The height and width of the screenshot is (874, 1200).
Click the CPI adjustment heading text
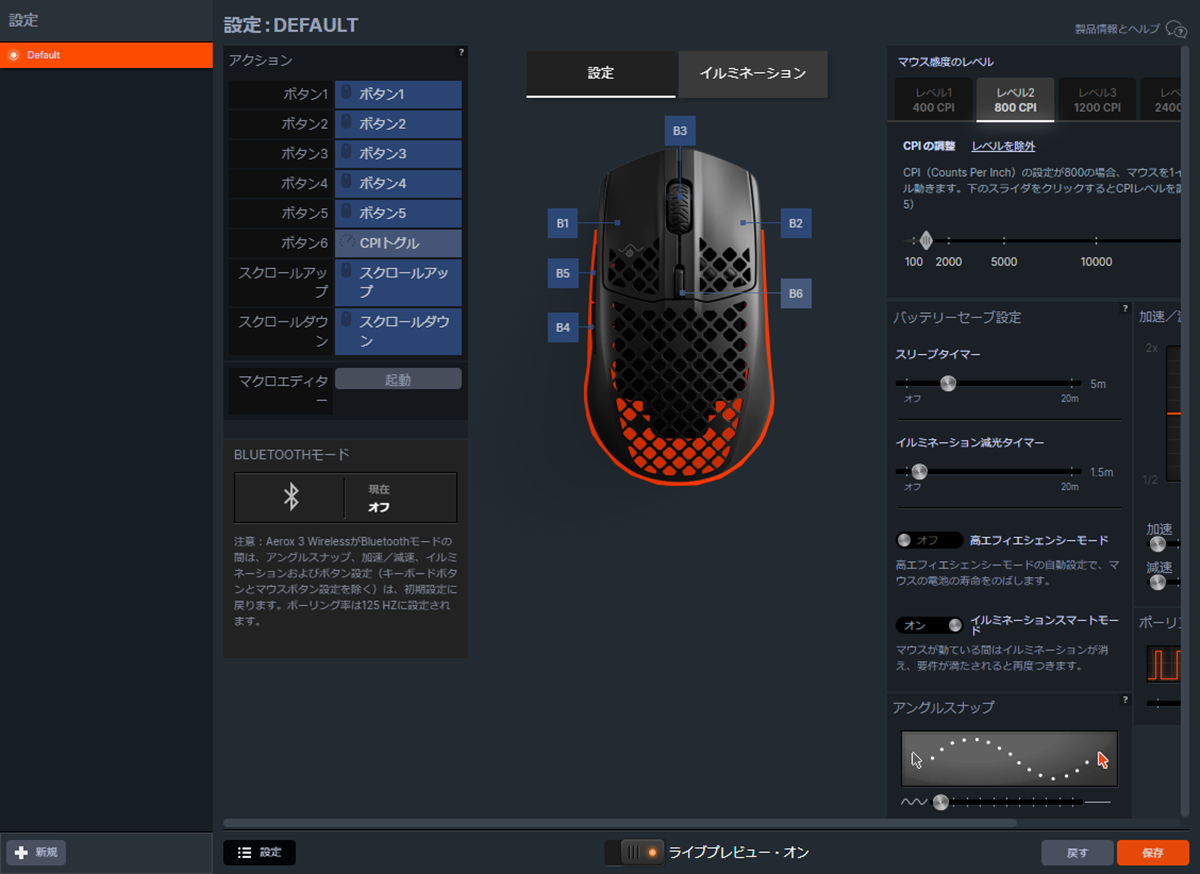929,146
